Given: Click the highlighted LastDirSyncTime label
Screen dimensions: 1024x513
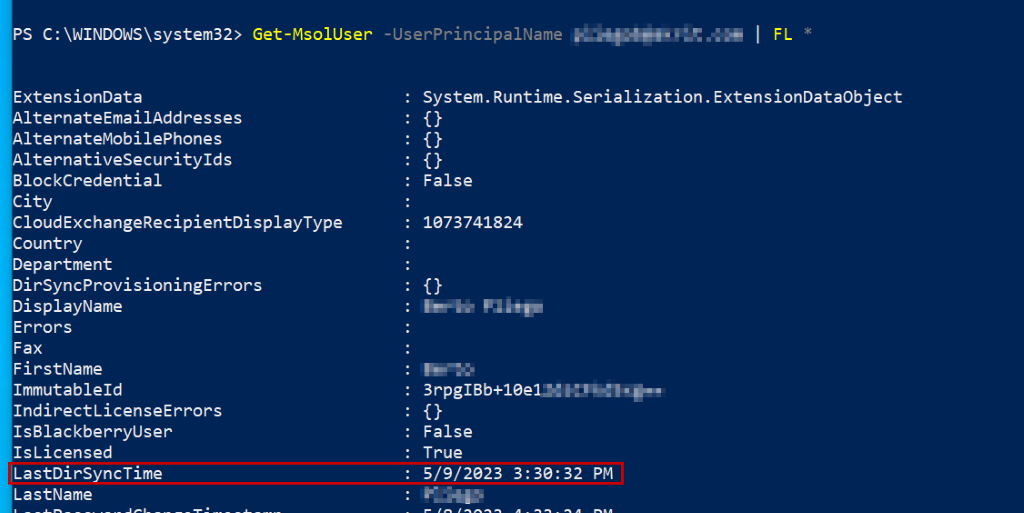Looking at the screenshot, I should point(87,474).
